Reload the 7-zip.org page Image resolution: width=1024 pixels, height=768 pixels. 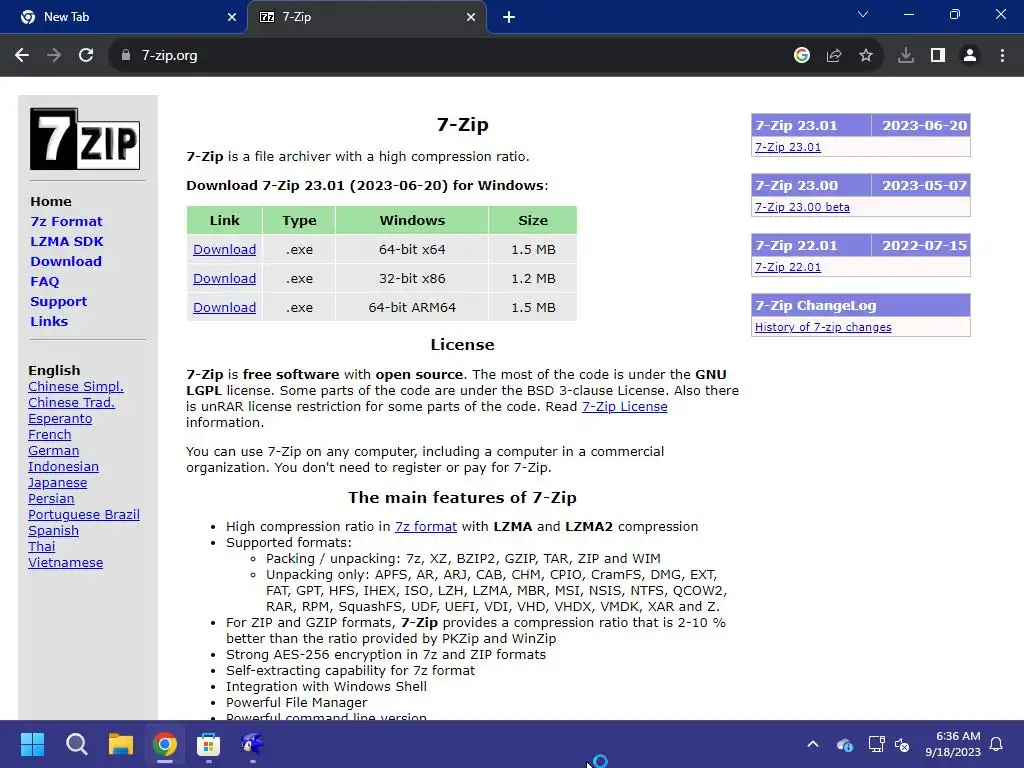[x=86, y=56]
